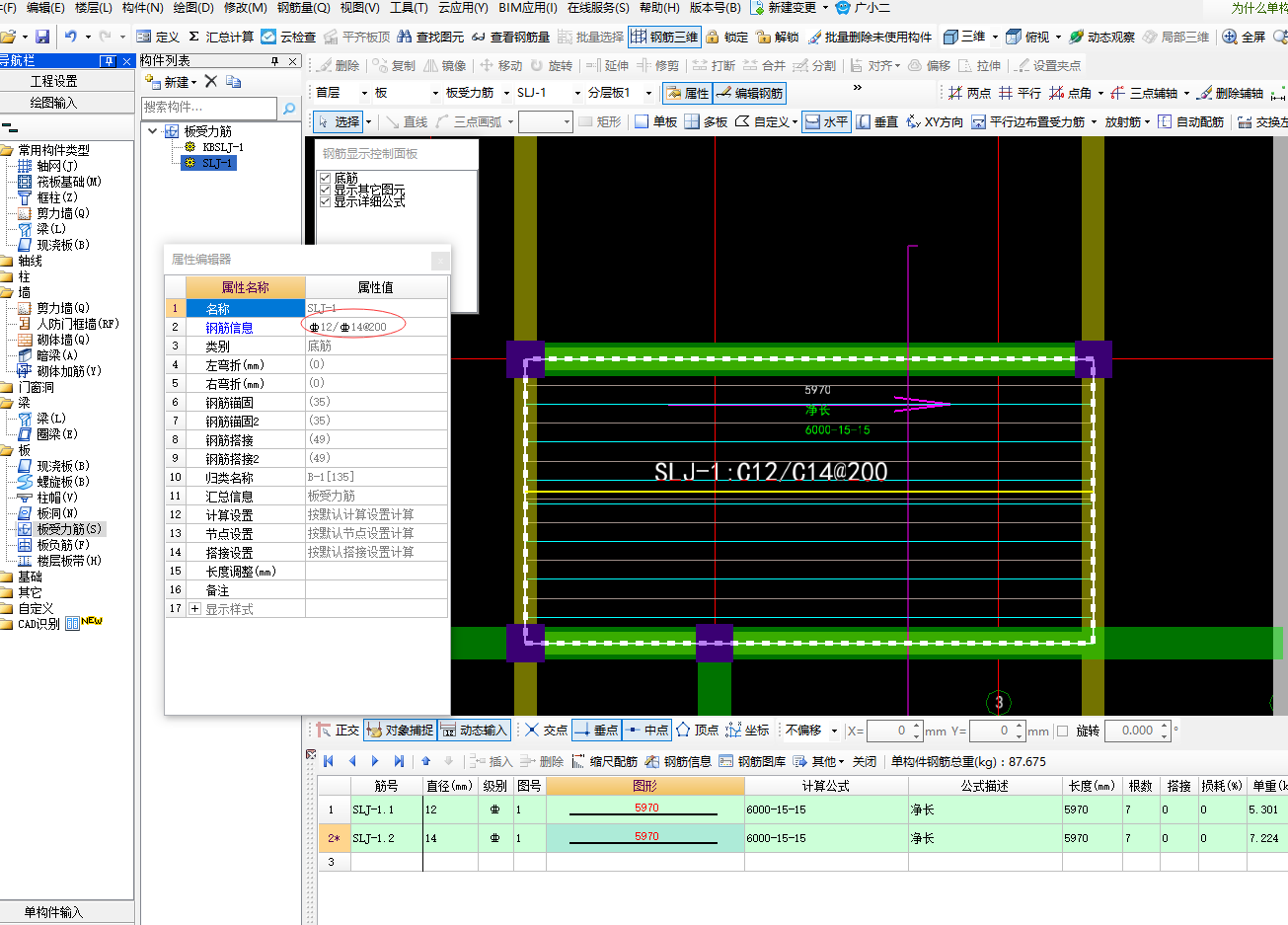This screenshot has height=925, width=1288.
Task: Click the 水平 horizontal layout button
Action: tap(826, 121)
